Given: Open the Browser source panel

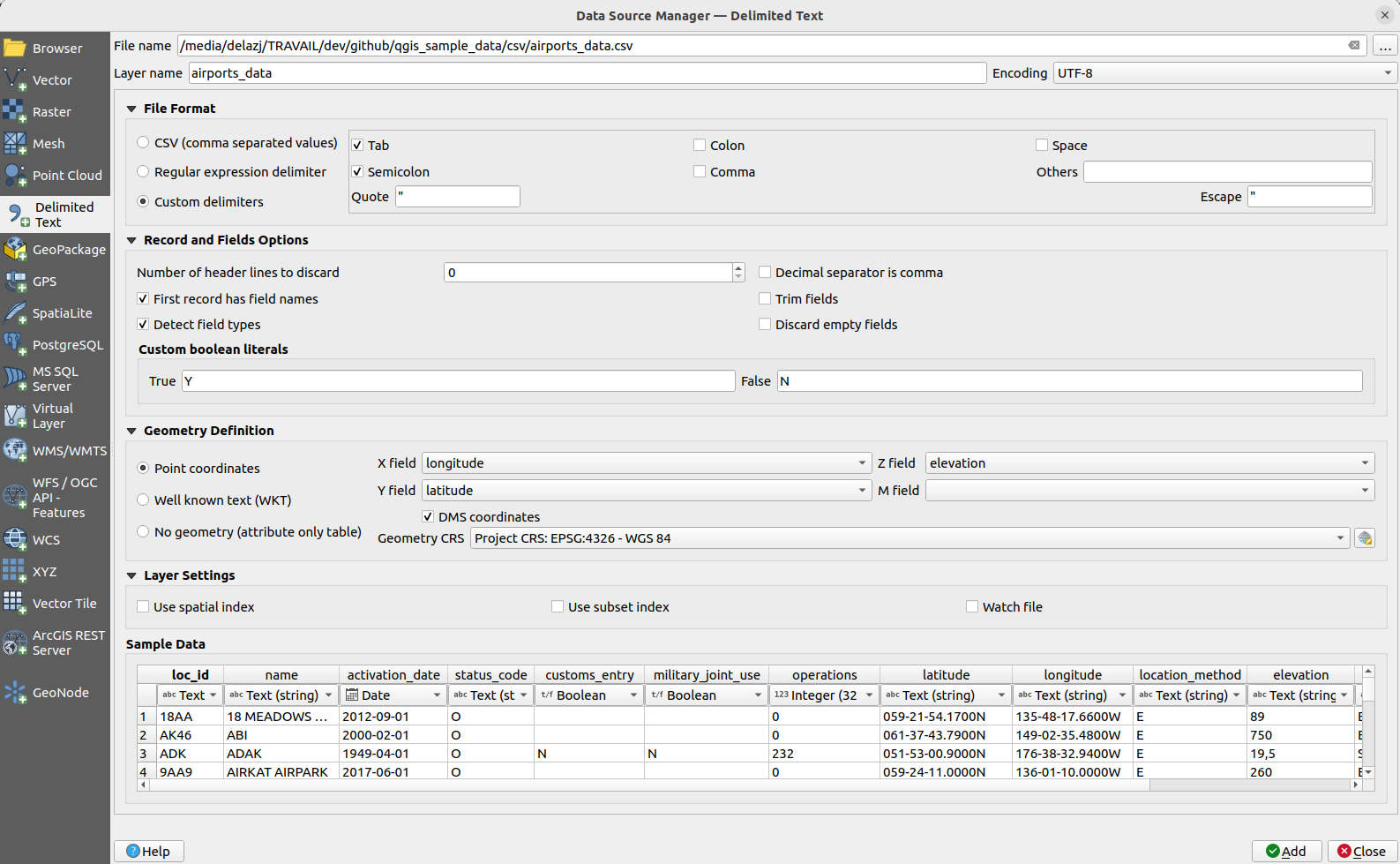Looking at the screenshot, I should pyautogui.click(x=55, y=48).
